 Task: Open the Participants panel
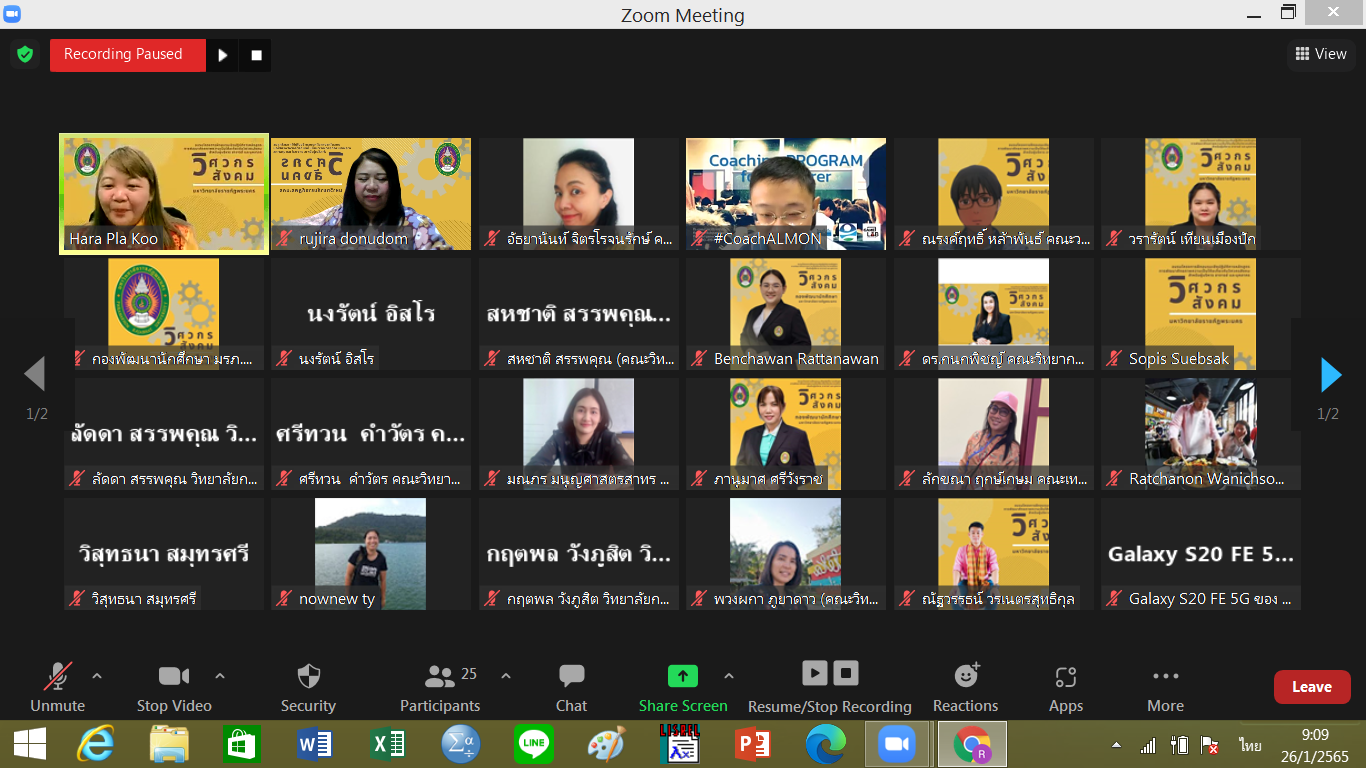point(440,677)
